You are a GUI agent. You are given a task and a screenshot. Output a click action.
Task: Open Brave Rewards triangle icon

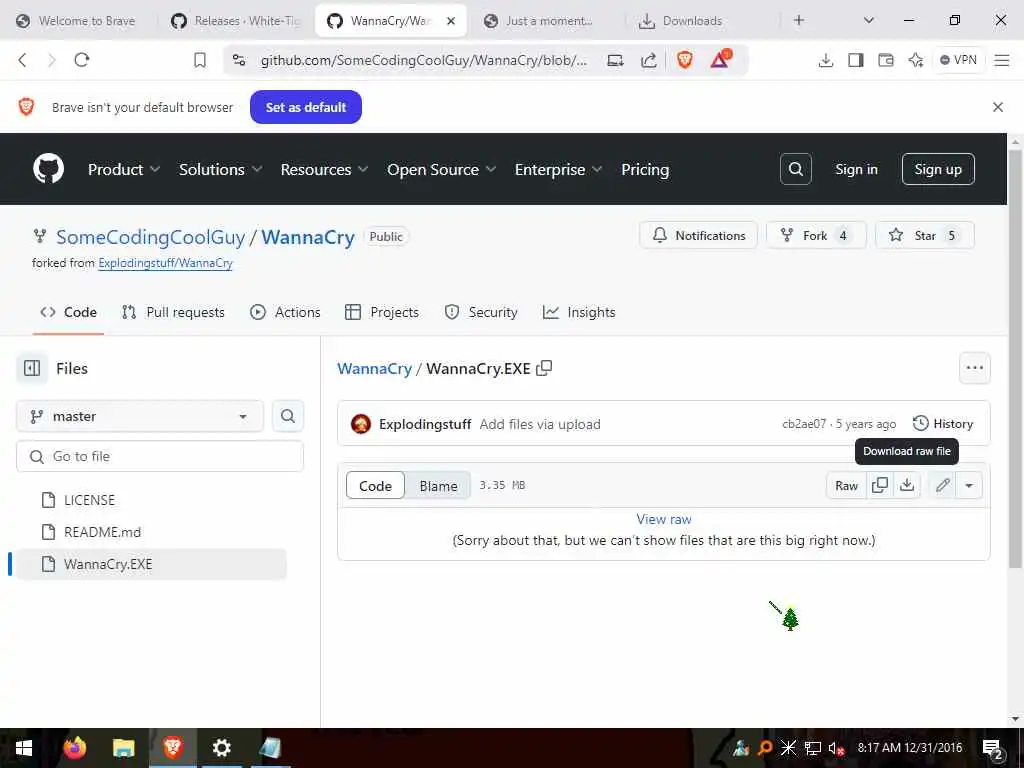pos(720,59)
